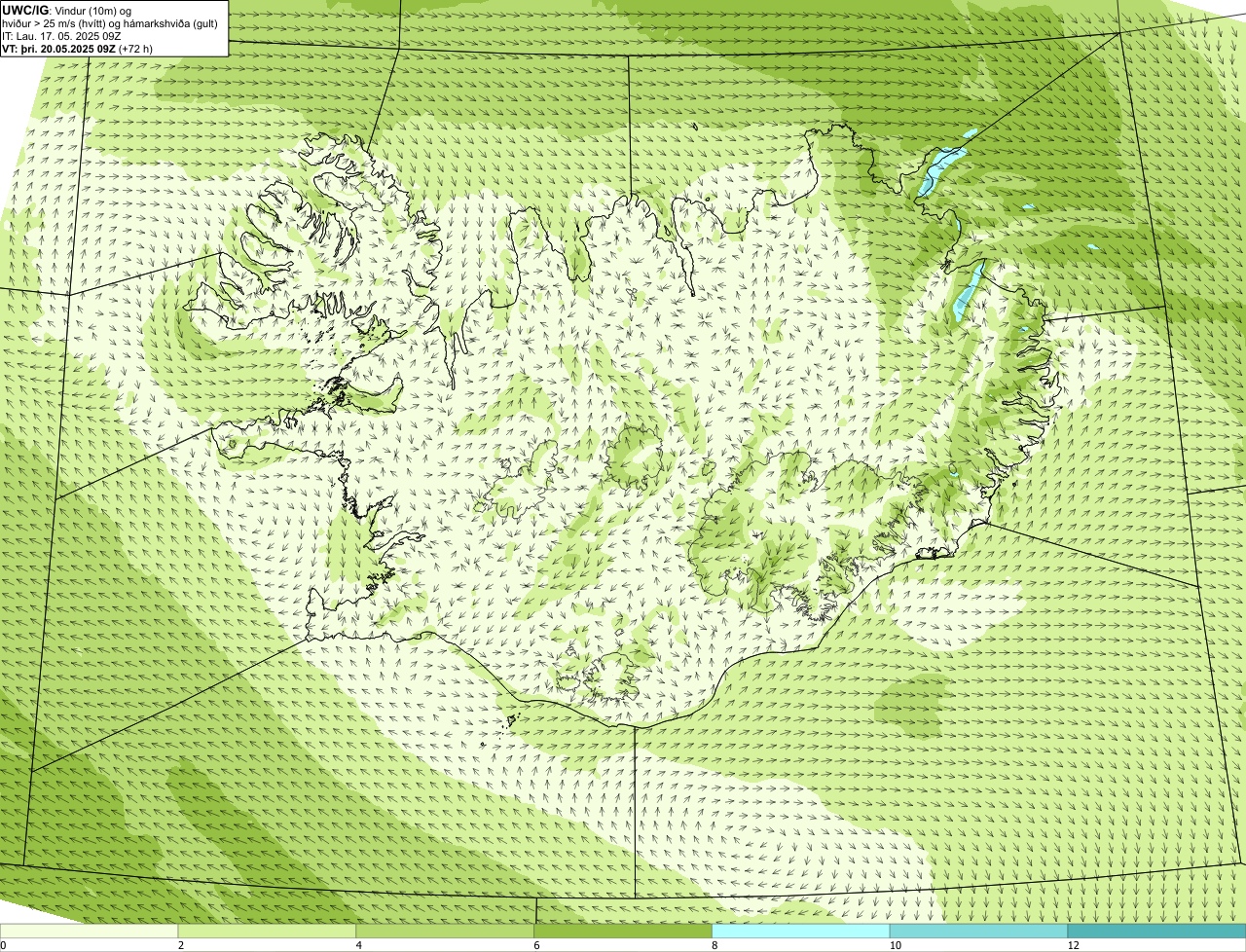Click the "6" label on the colour scale
The width and height of the screenshot is (1246, 952).
pyautogui.click(x=536, y=945)
